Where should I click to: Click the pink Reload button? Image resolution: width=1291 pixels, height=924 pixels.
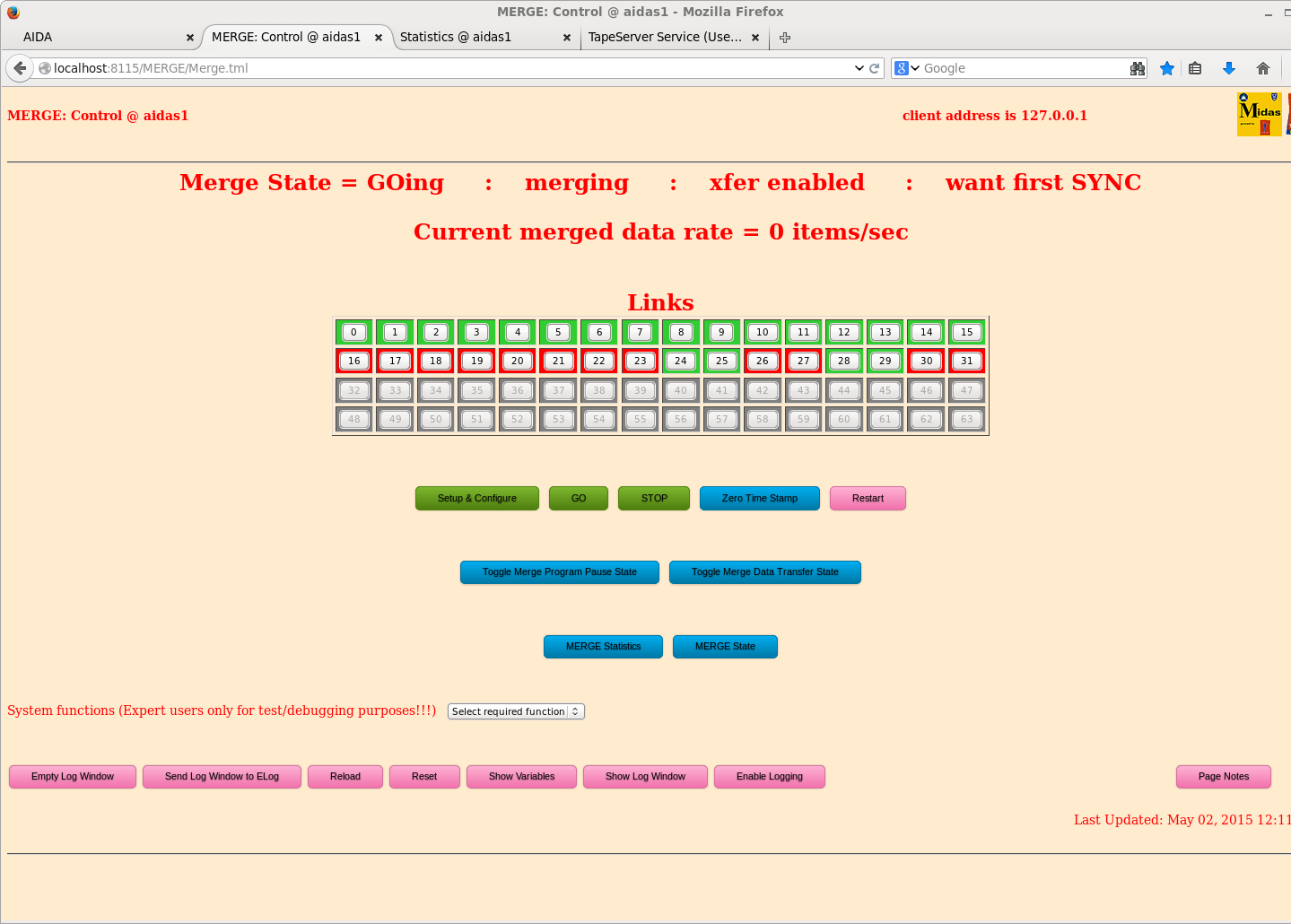345,777
